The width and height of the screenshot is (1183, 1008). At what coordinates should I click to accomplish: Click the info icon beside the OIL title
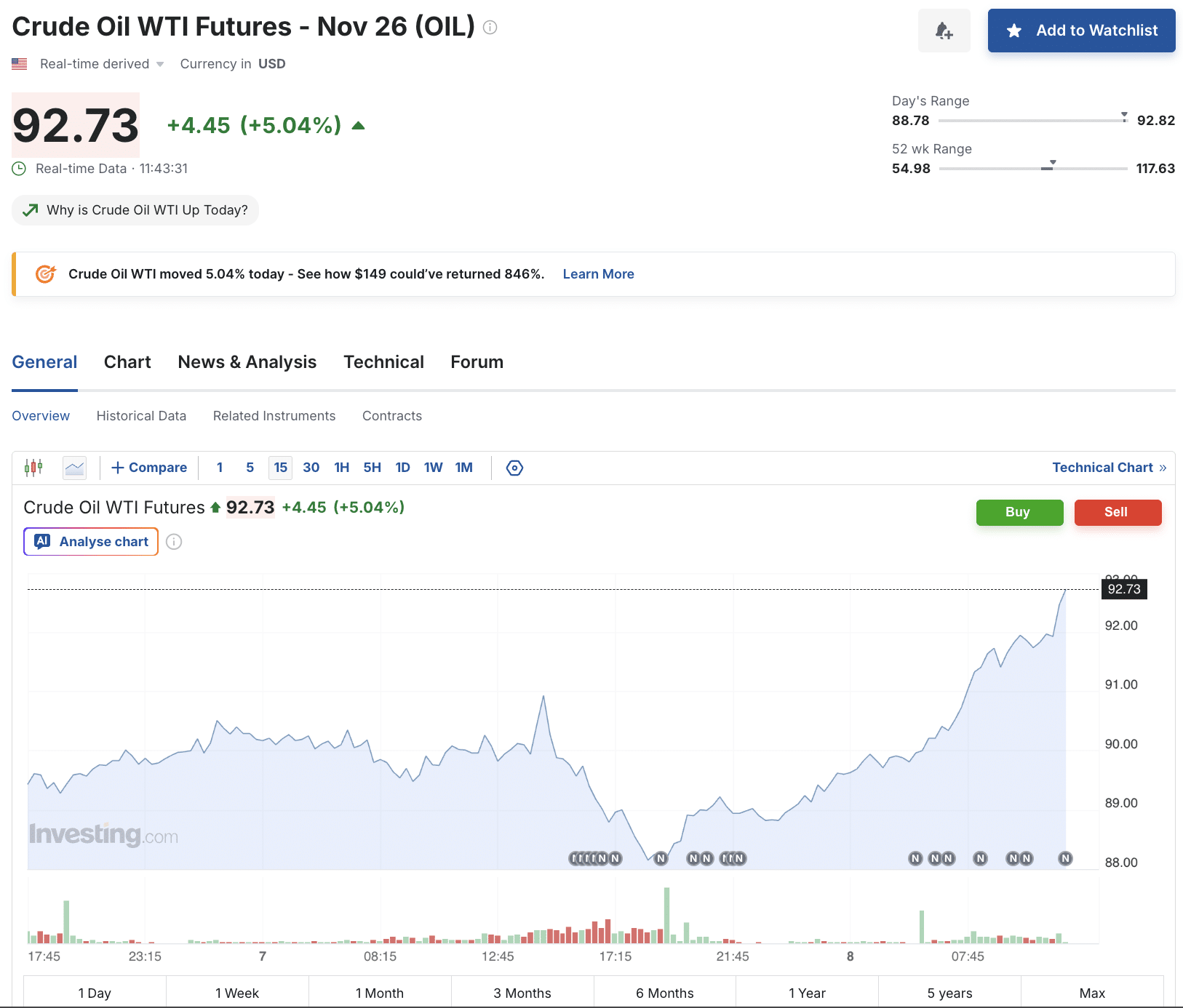pyautogui.click(x=490, y=28)
